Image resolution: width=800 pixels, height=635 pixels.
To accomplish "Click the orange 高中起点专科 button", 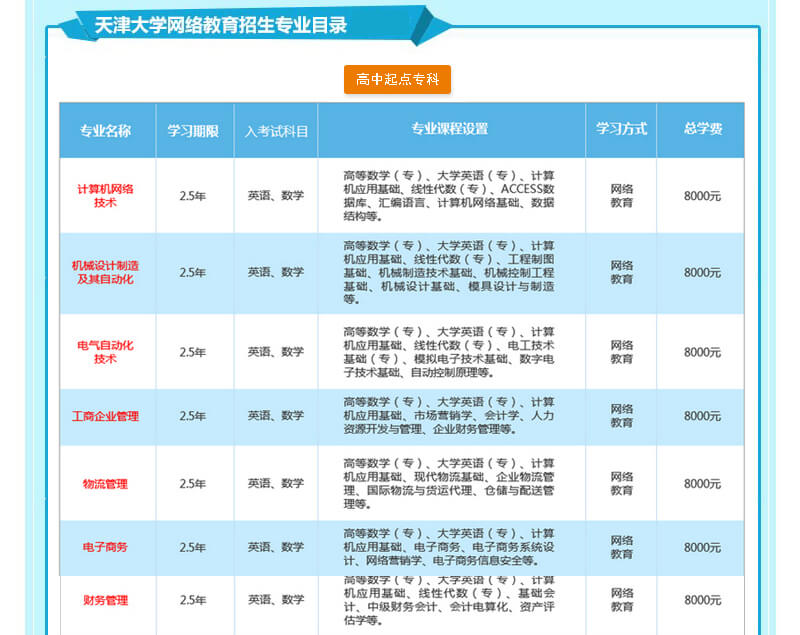I will (x=397, y=79).
